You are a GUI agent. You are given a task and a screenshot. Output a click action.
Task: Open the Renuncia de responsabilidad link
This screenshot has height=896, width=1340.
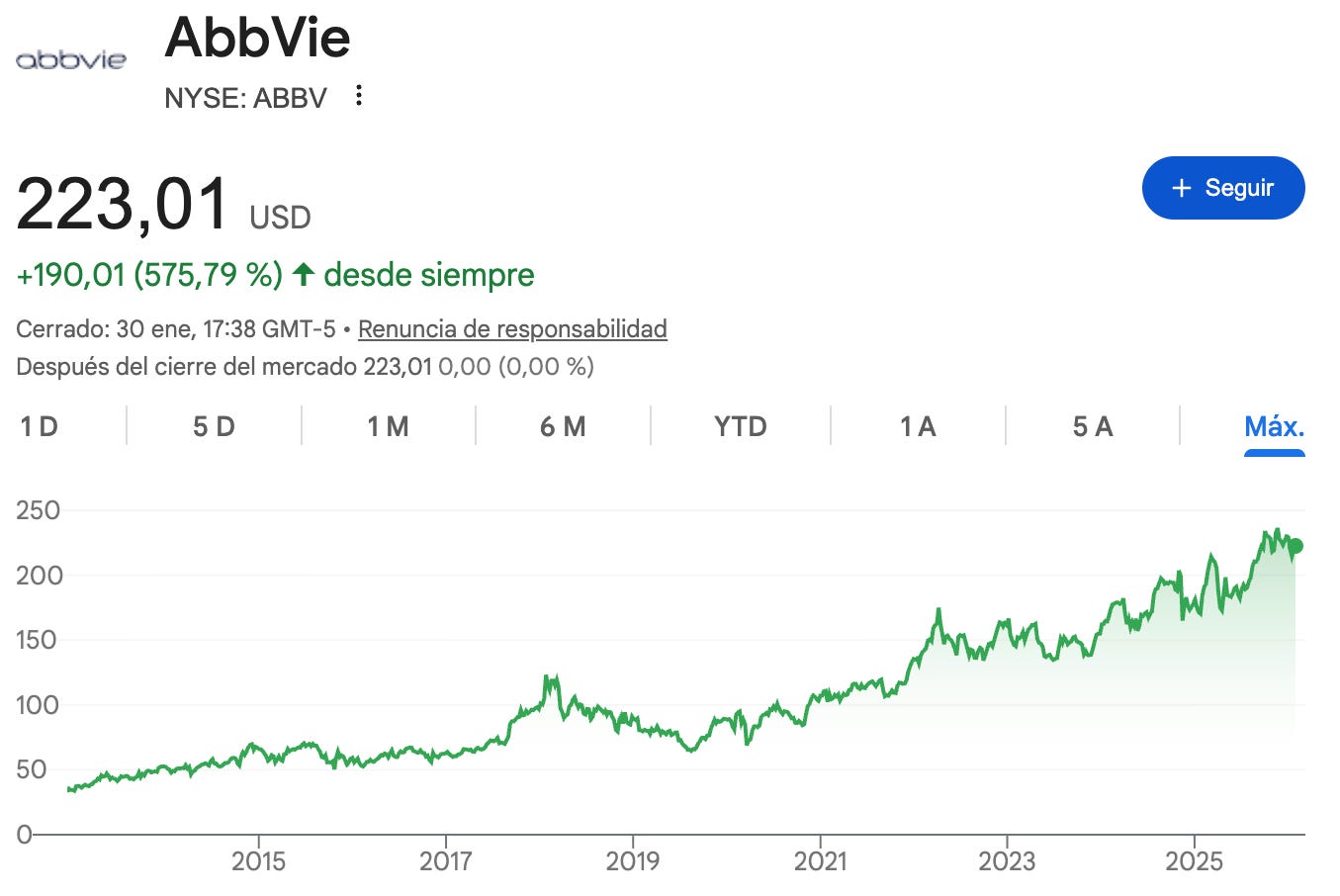point(512,328)
